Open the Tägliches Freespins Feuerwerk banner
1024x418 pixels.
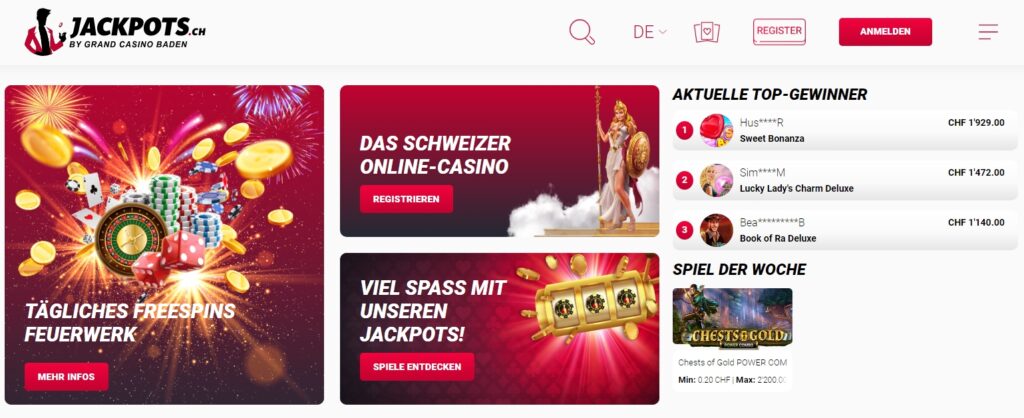click(x=164, y=245)
